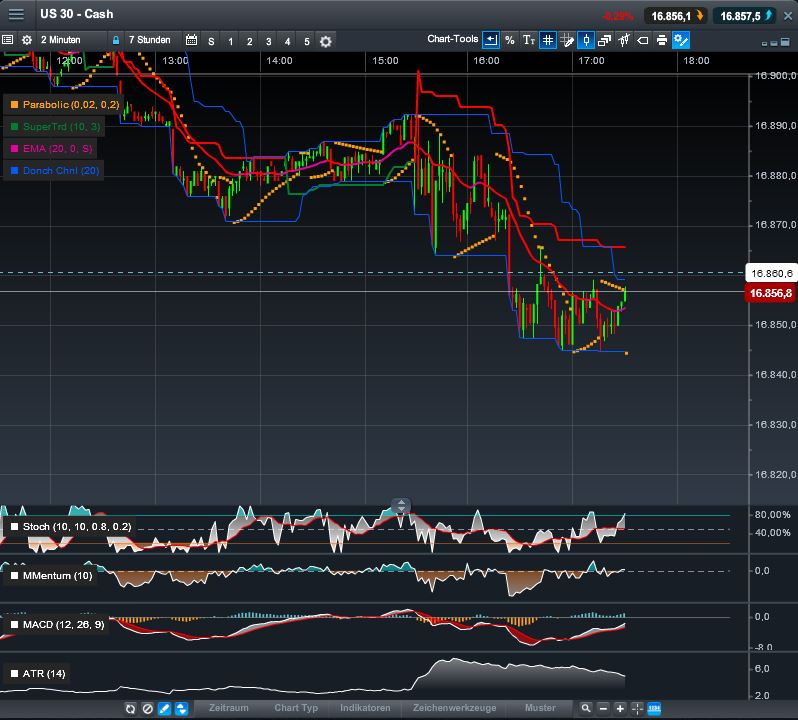Screen dimensions: 798x720
Task: Toggle the lock icon before 7 Stunden
Action: [x=116, y=40]
